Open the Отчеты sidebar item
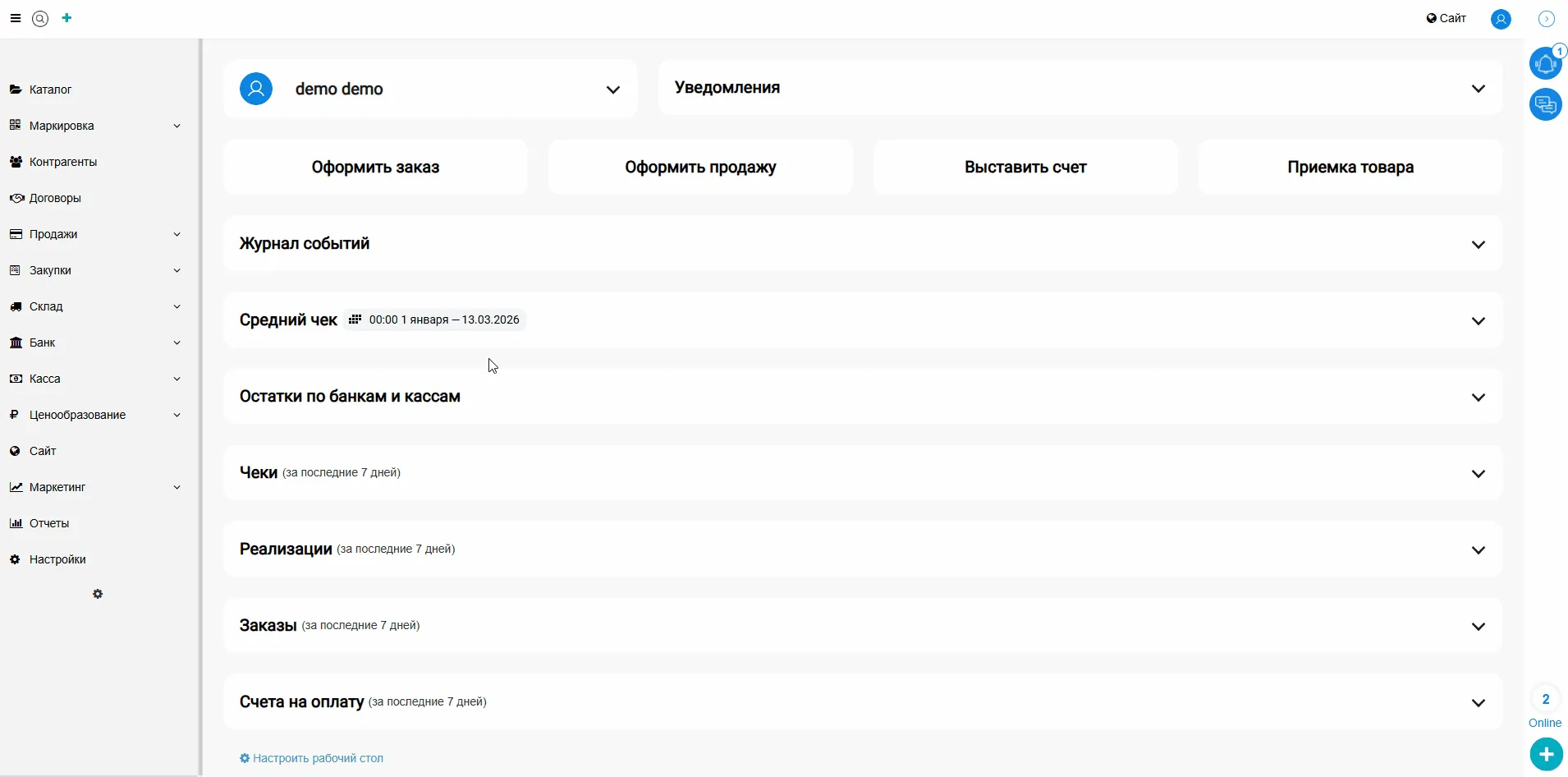The height and width of the screenshot is (777, 1568). (x=49, y=523)
